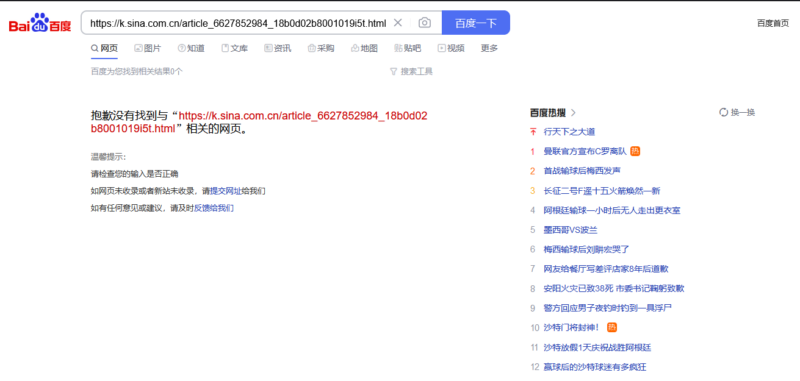
Task: Open hot topic 墨西哥VS波兰
Action: [x=570, y=230]
